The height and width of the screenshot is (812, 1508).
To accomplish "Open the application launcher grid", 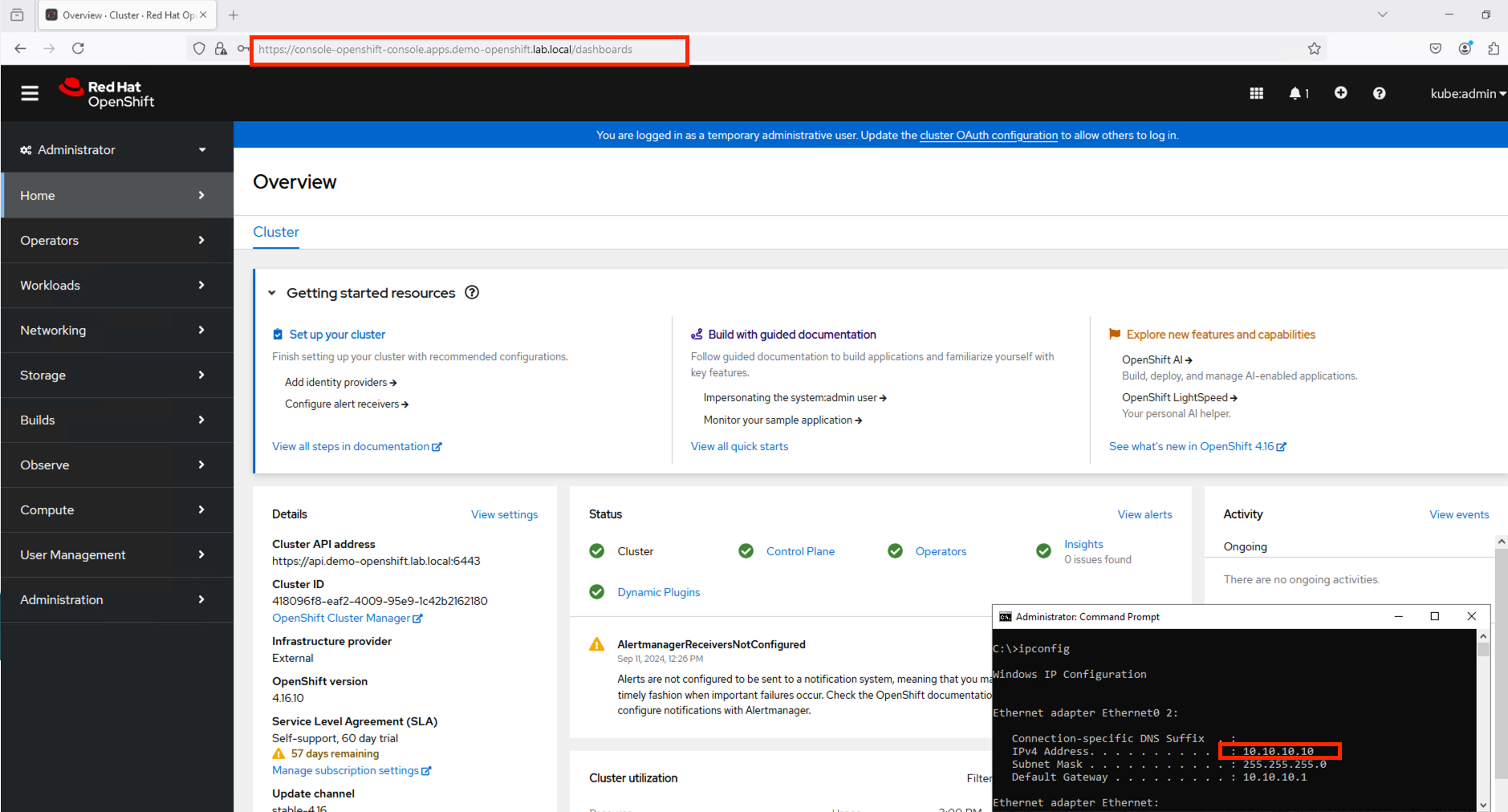I will [1257, 94].
